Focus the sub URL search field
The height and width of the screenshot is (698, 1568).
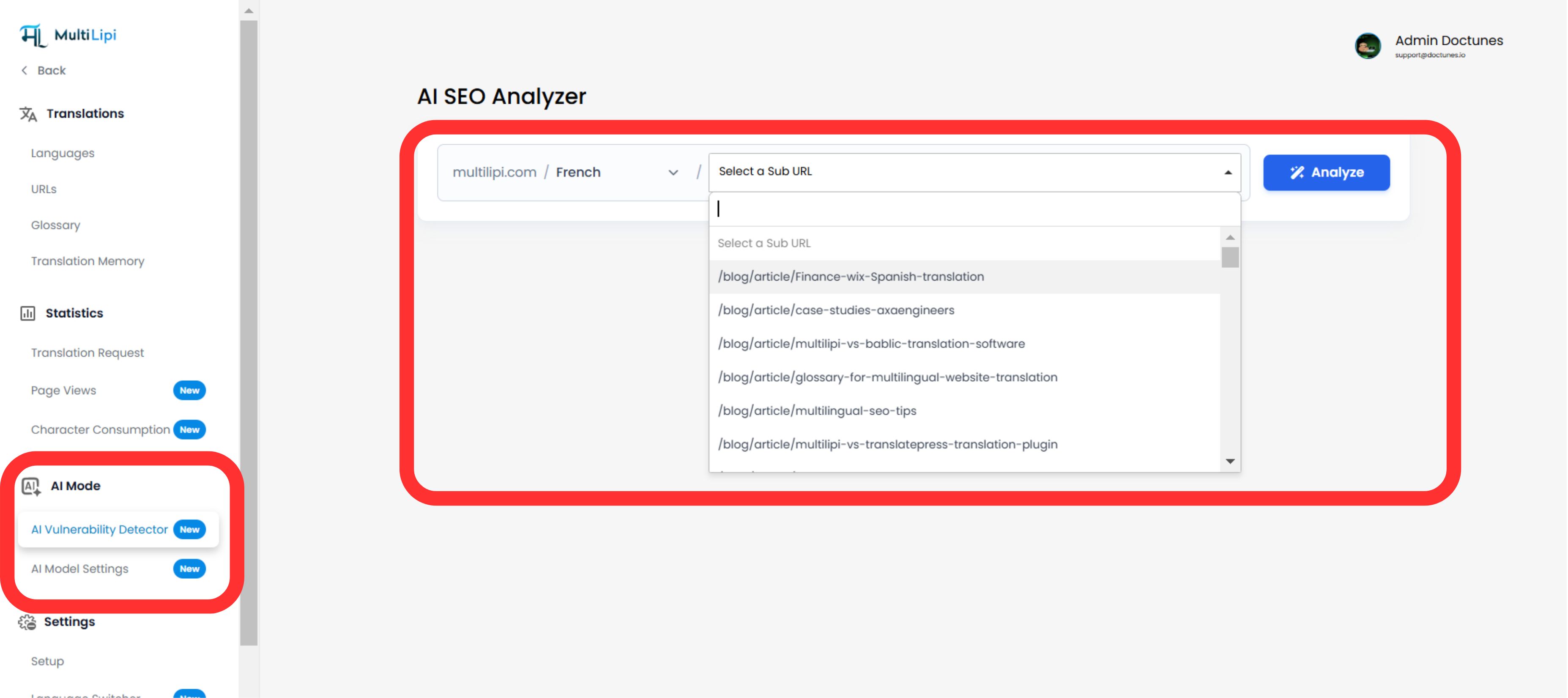click(x=974, y=209)
